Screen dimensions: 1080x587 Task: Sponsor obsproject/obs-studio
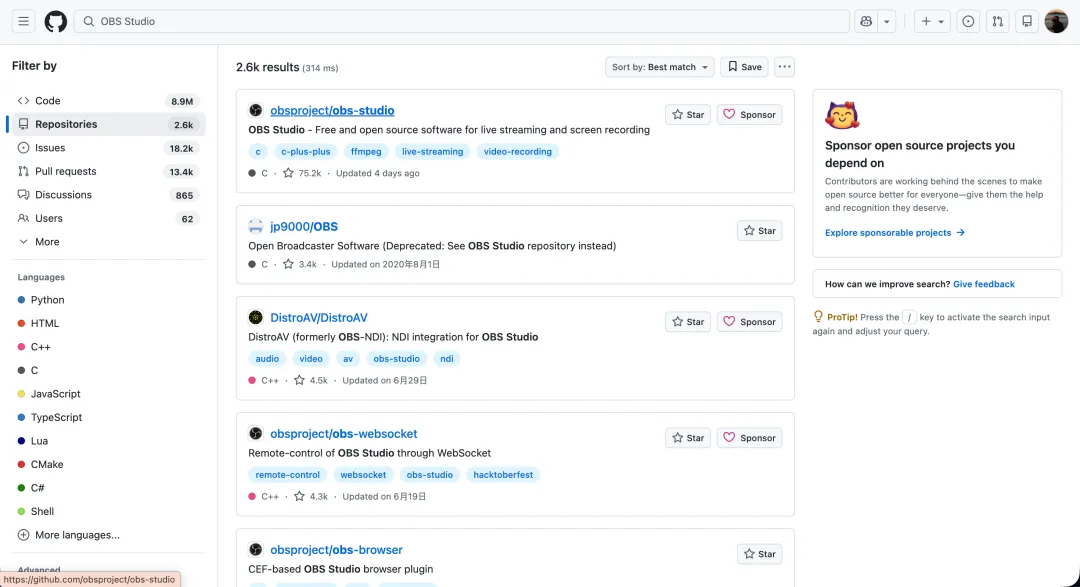point(749,114)
